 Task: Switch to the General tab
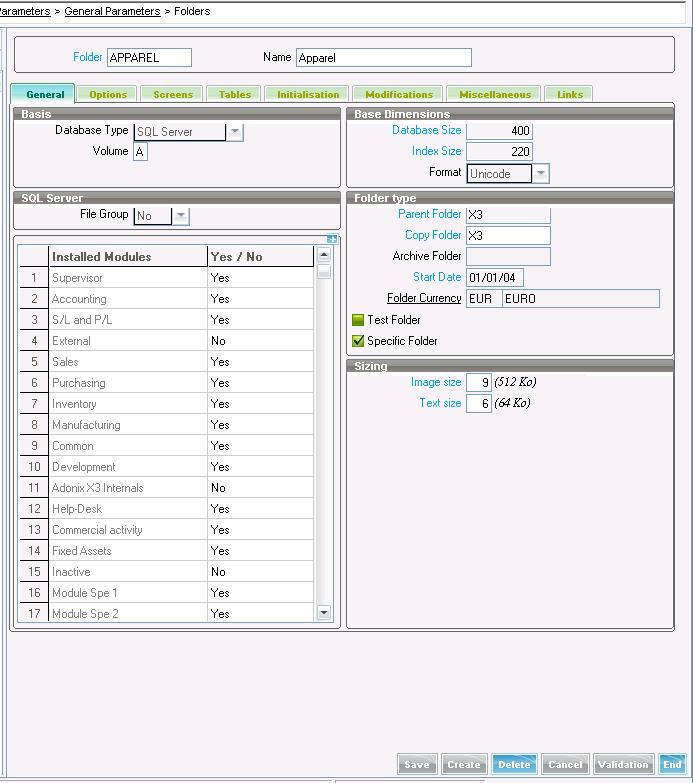coord(45,94)
